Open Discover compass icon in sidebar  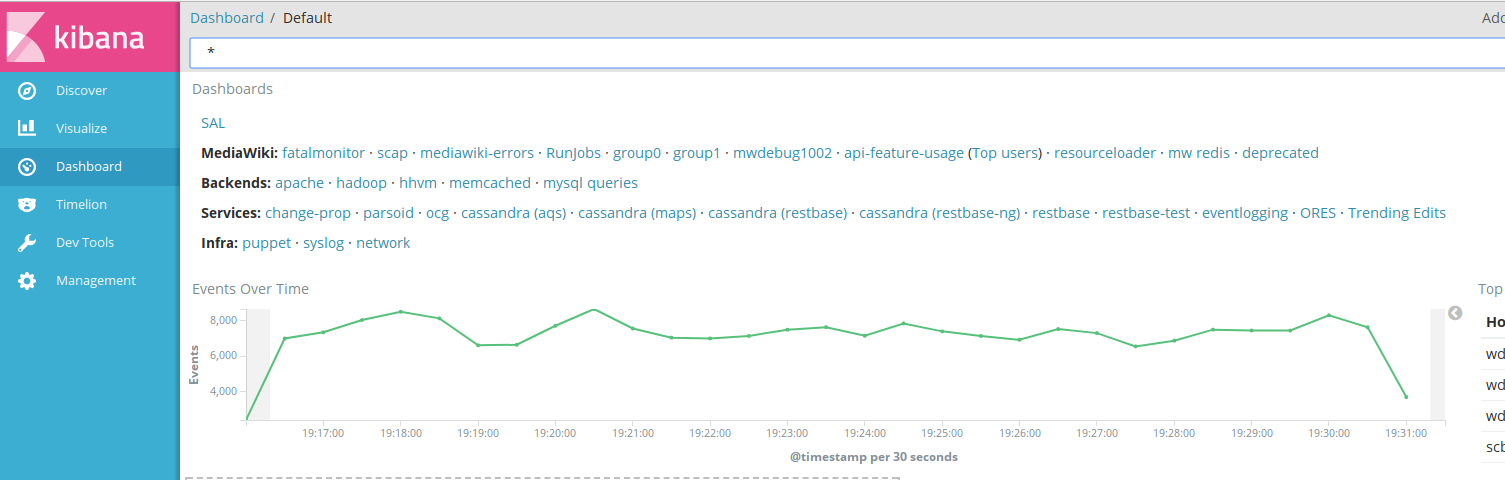tap(27, 91)
